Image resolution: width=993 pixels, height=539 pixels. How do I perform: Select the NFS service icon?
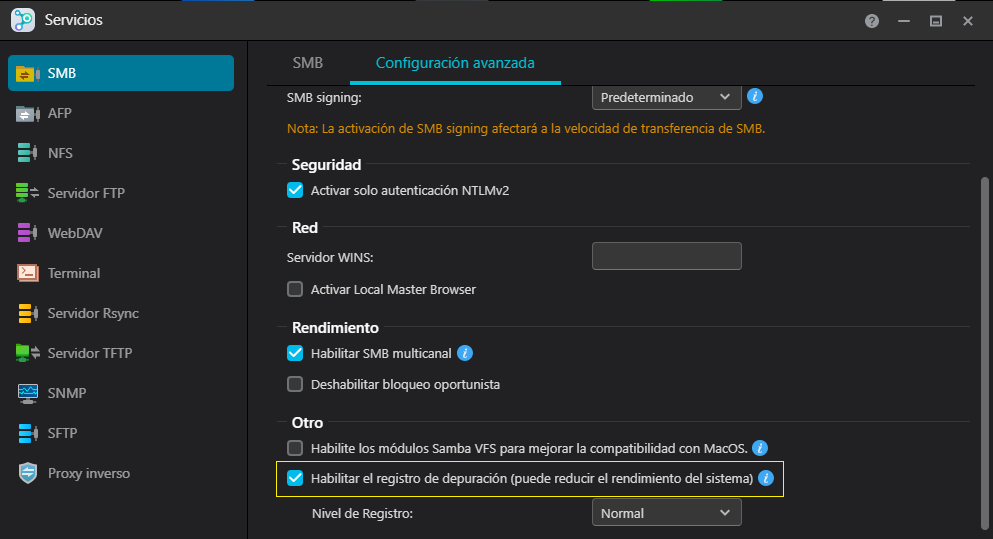[x=27, y=153]
